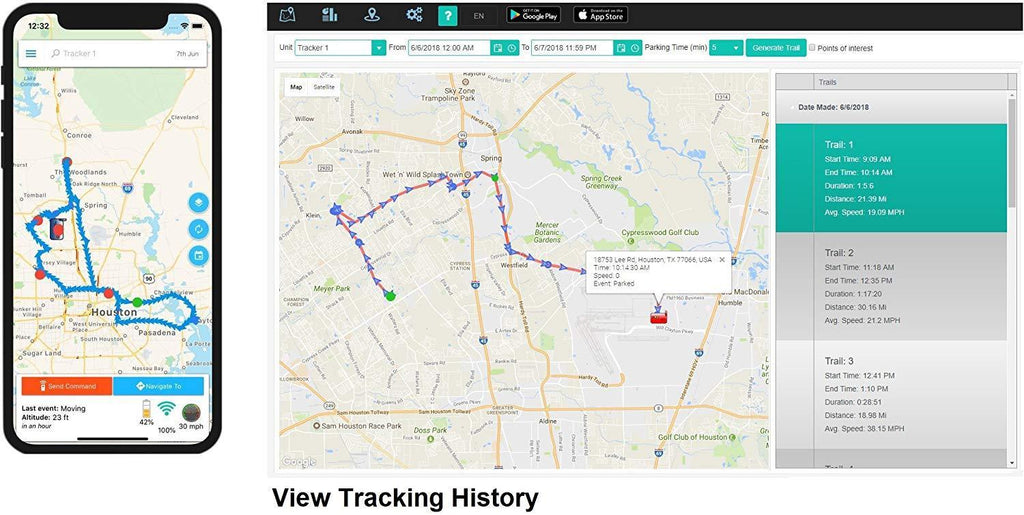Open the hamburger menu on phone app
1024x515 pixels.
coord(31,54)
